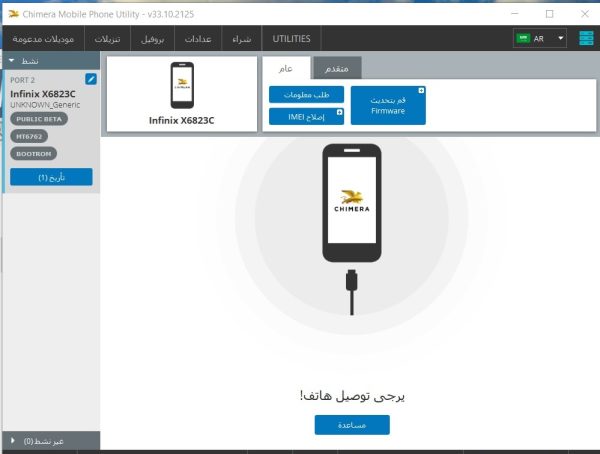Click قم بتحديث Firmware update button

(x=388, y=105)
